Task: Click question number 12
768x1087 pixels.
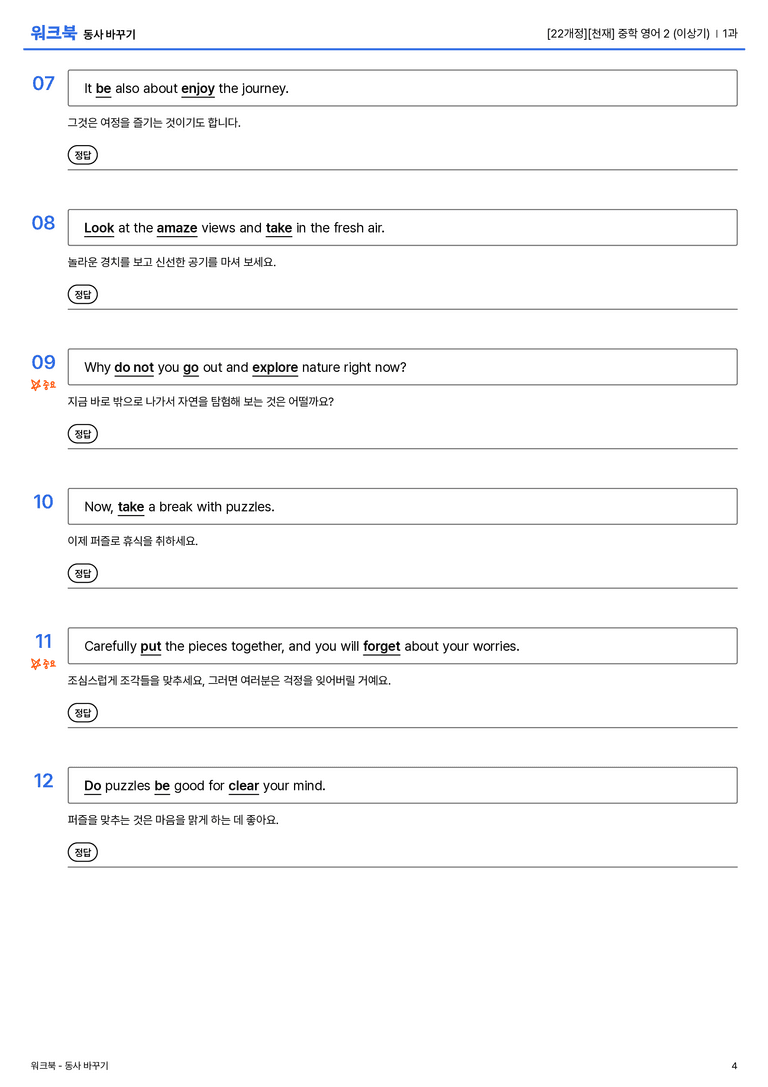Action: coord(43,781)
